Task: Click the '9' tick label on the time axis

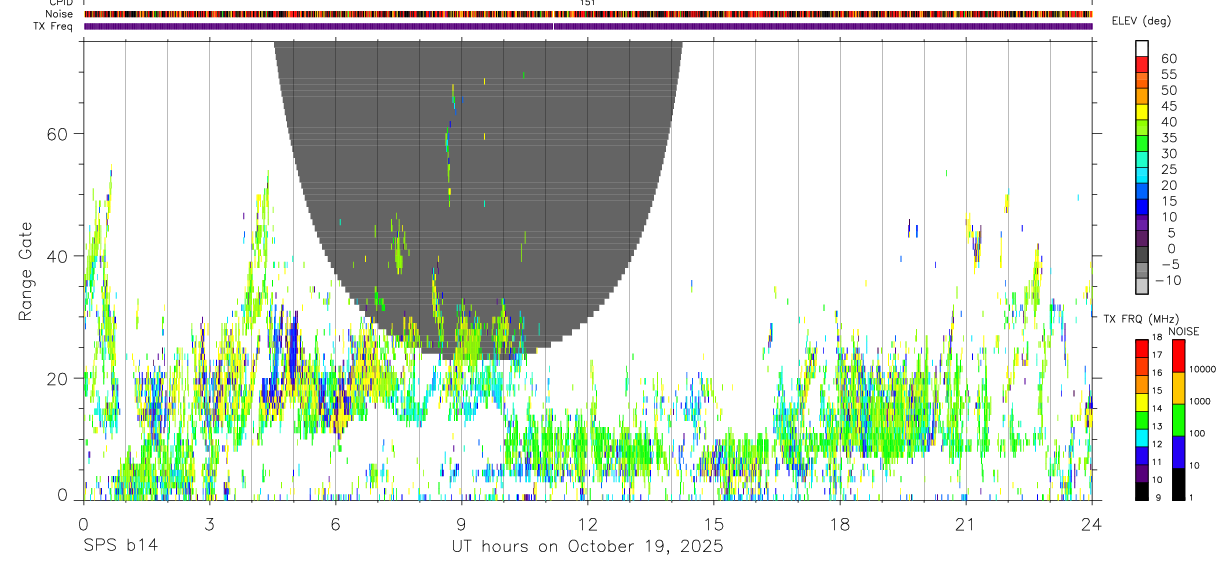Action: pyautogui.click(x=462, y=524)
